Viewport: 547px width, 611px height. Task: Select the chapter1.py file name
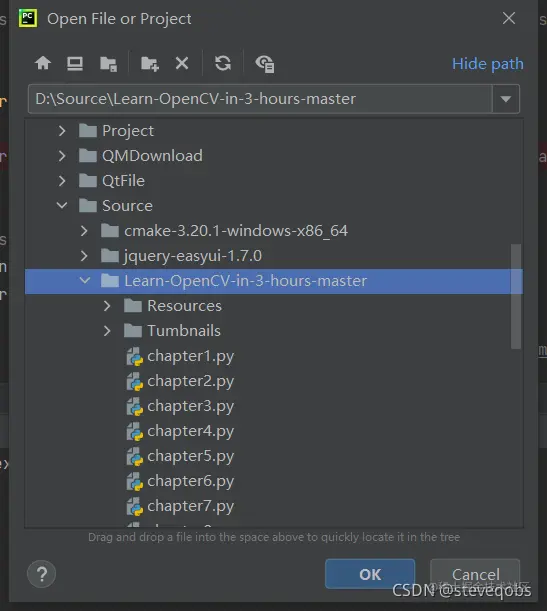(191, 356)
